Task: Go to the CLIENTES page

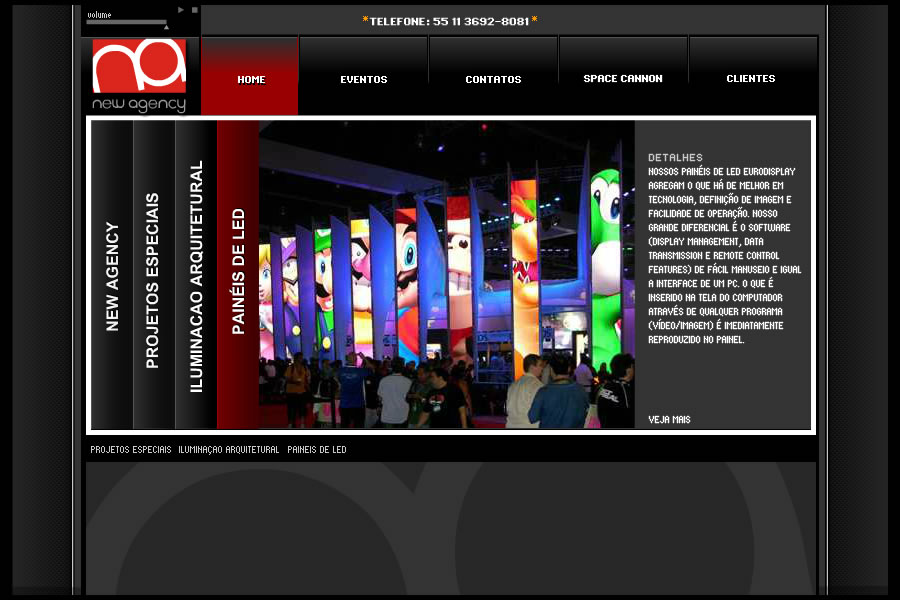Action: click(752, 76)
